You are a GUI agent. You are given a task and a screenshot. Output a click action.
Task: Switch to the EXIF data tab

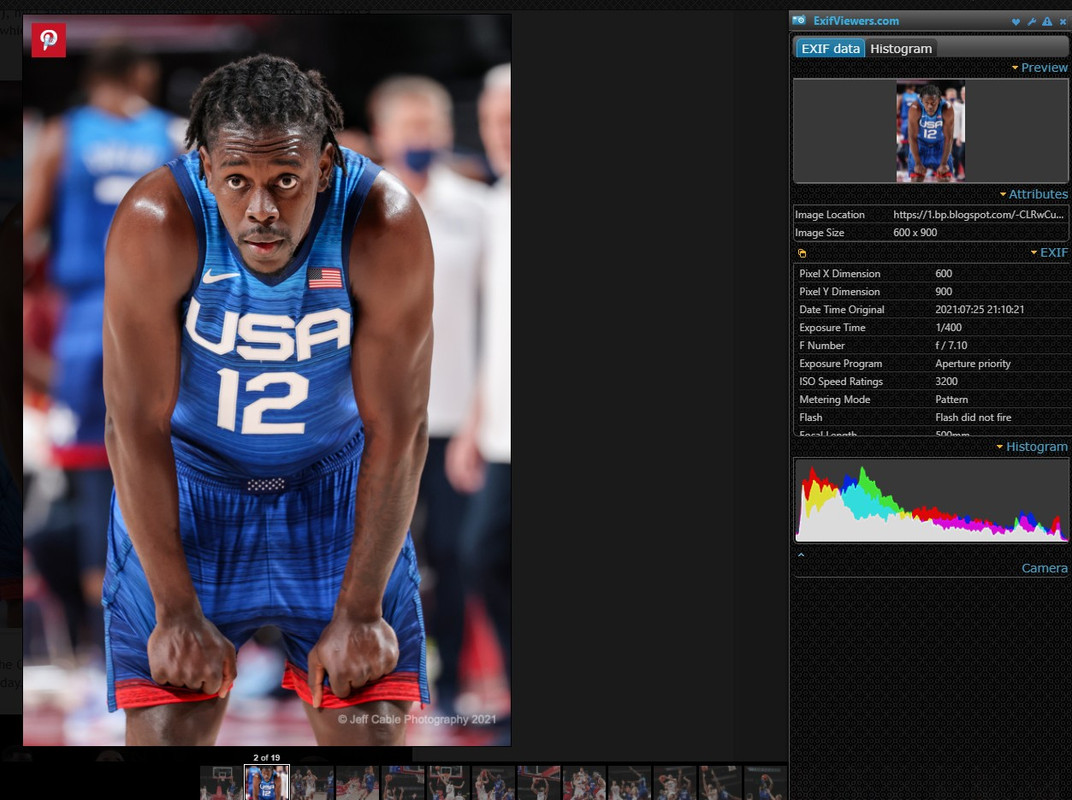830,49
